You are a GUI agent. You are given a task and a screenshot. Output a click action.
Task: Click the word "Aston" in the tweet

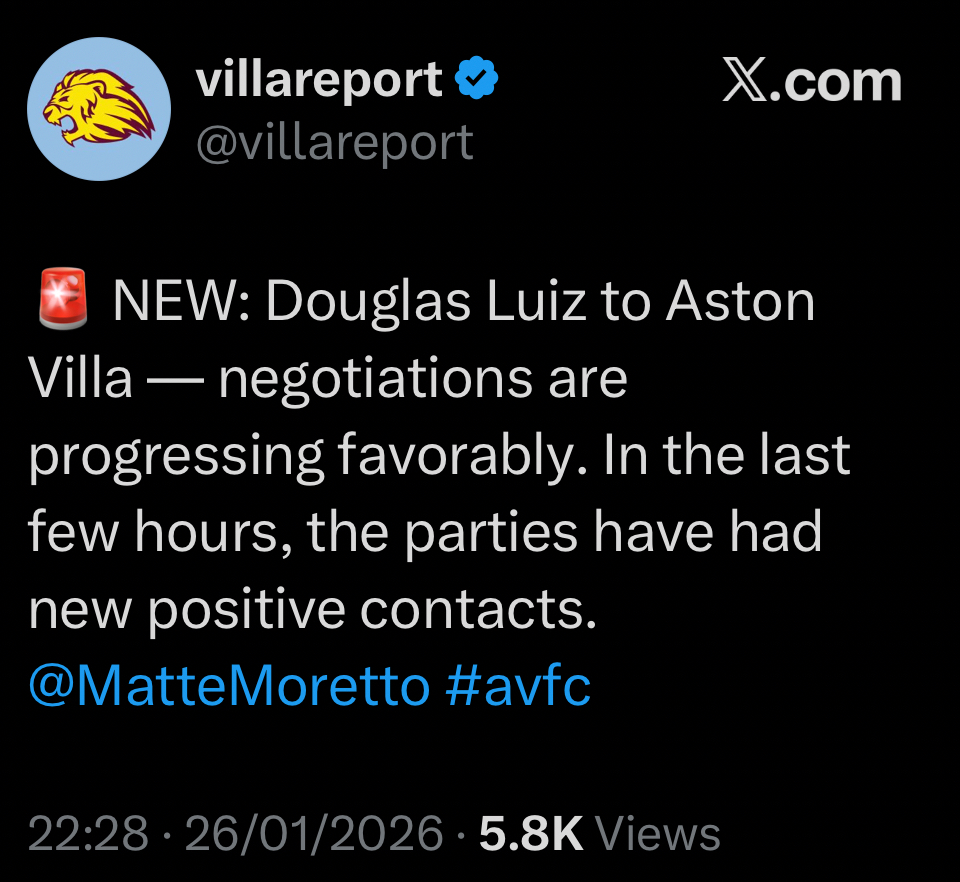coord(740,303)
